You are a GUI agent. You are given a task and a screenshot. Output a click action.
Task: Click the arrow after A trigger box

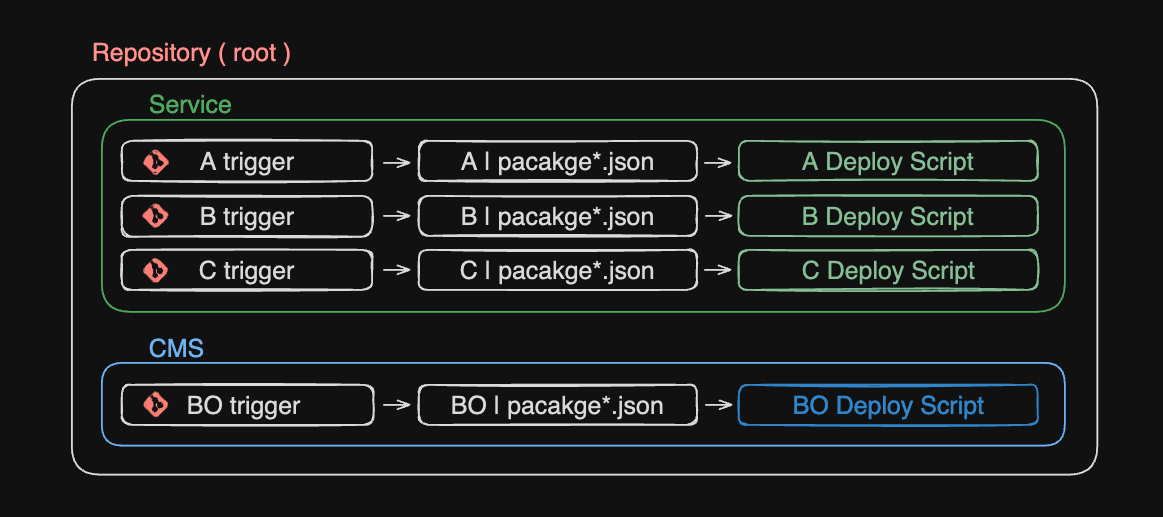pos(396,162)
